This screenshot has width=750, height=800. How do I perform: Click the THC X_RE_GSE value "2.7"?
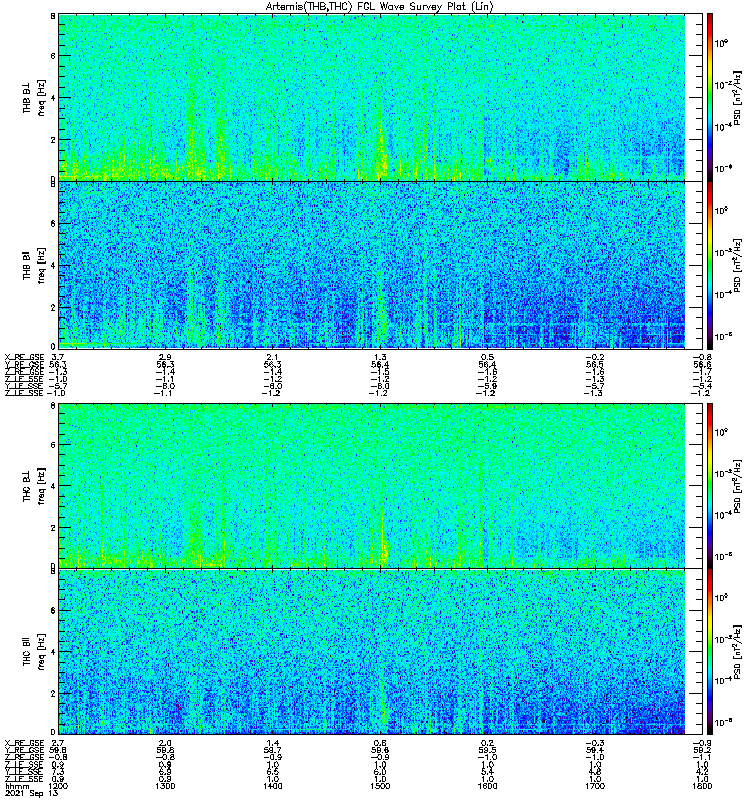(x=58, y=743)
